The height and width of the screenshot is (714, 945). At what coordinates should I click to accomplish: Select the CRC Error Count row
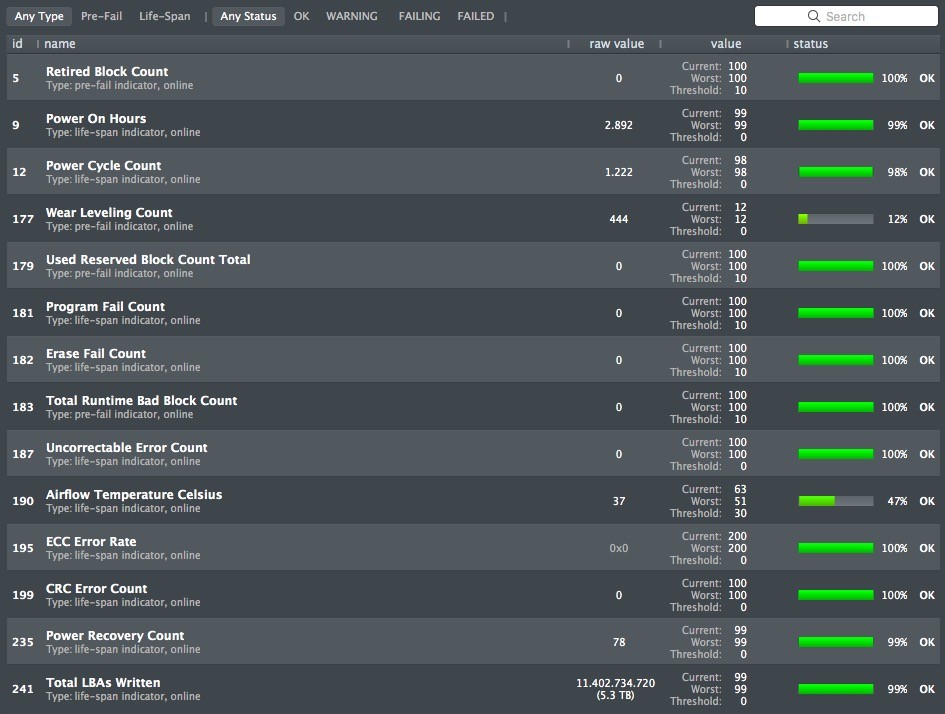click(472, 595)
